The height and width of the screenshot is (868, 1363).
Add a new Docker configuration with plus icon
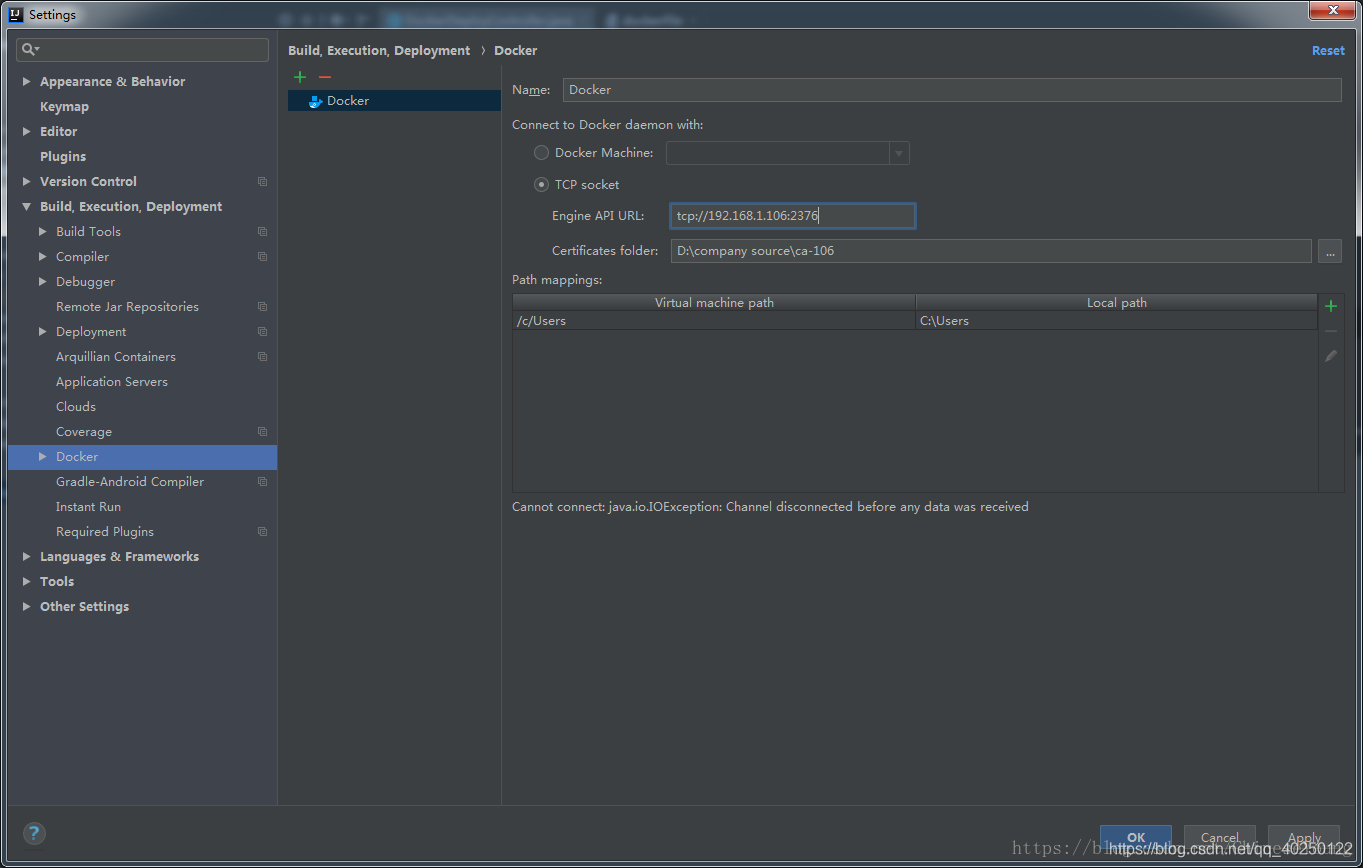click(x=300, y=77)
